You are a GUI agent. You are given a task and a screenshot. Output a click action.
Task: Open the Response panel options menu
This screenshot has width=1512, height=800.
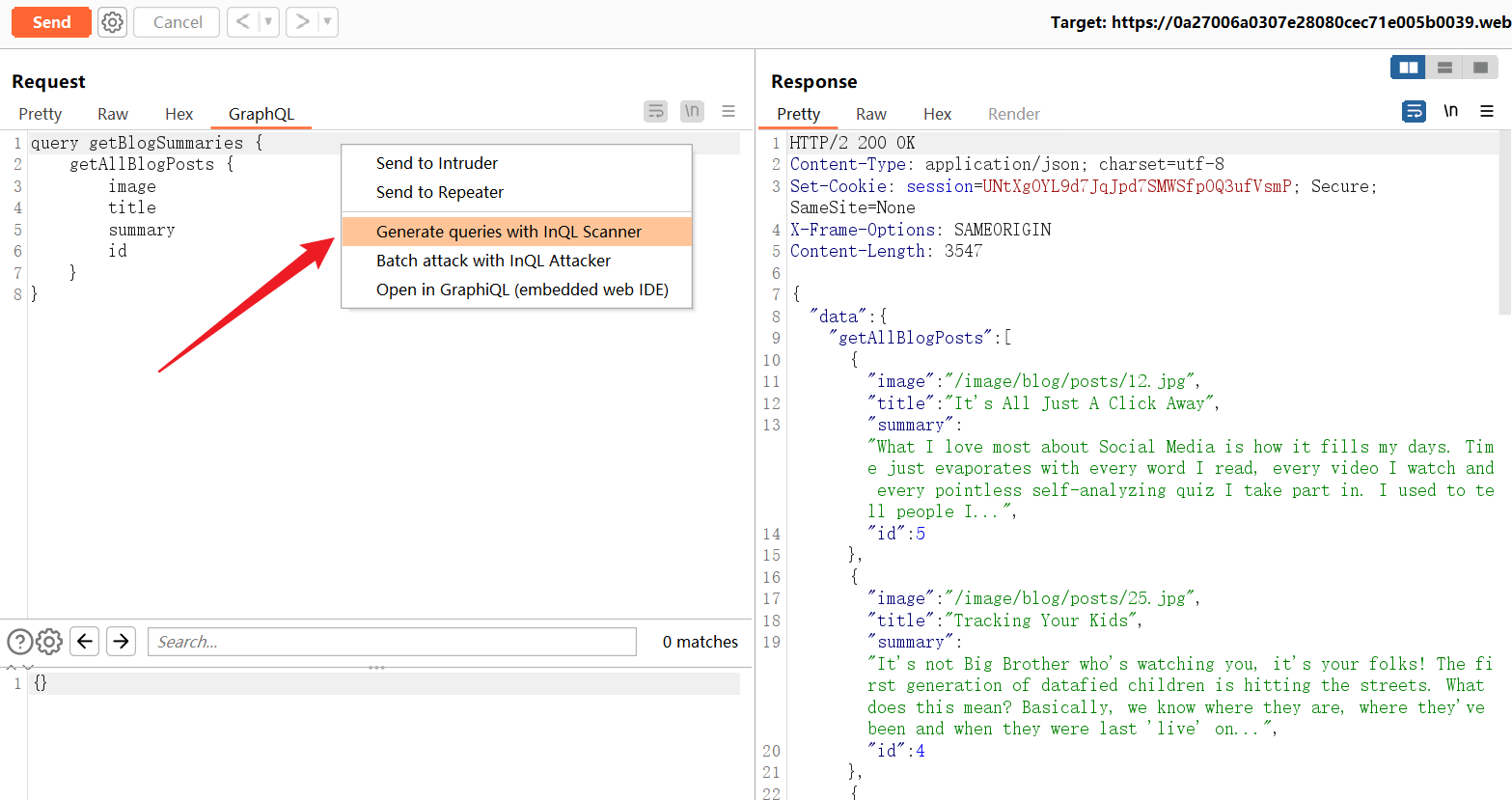pos(1487,112)
